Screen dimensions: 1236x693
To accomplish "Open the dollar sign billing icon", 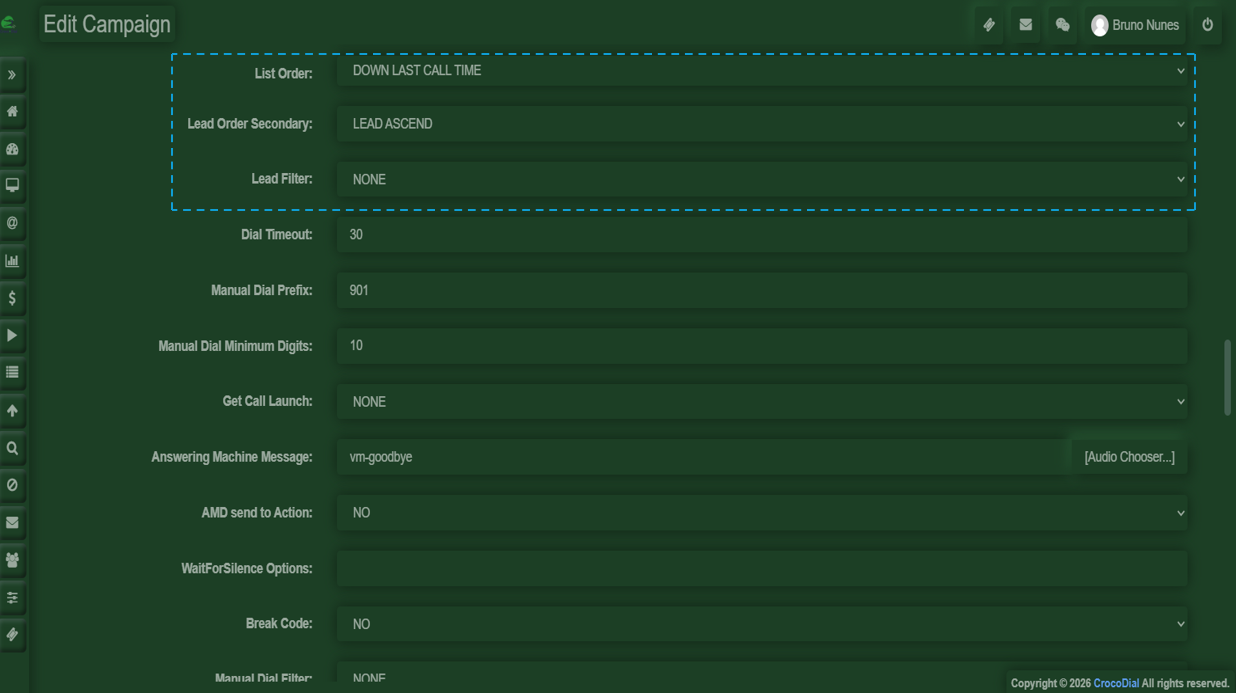I will pos(12,298).
